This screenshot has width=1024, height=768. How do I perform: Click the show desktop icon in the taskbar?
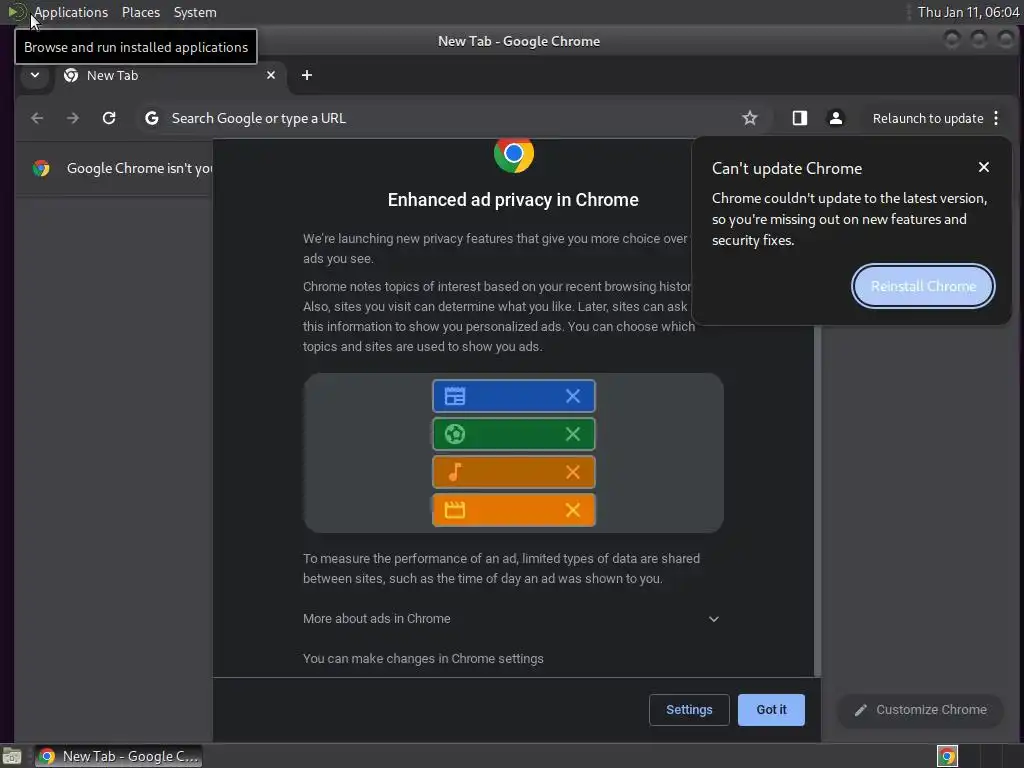(x=12, y=756)
